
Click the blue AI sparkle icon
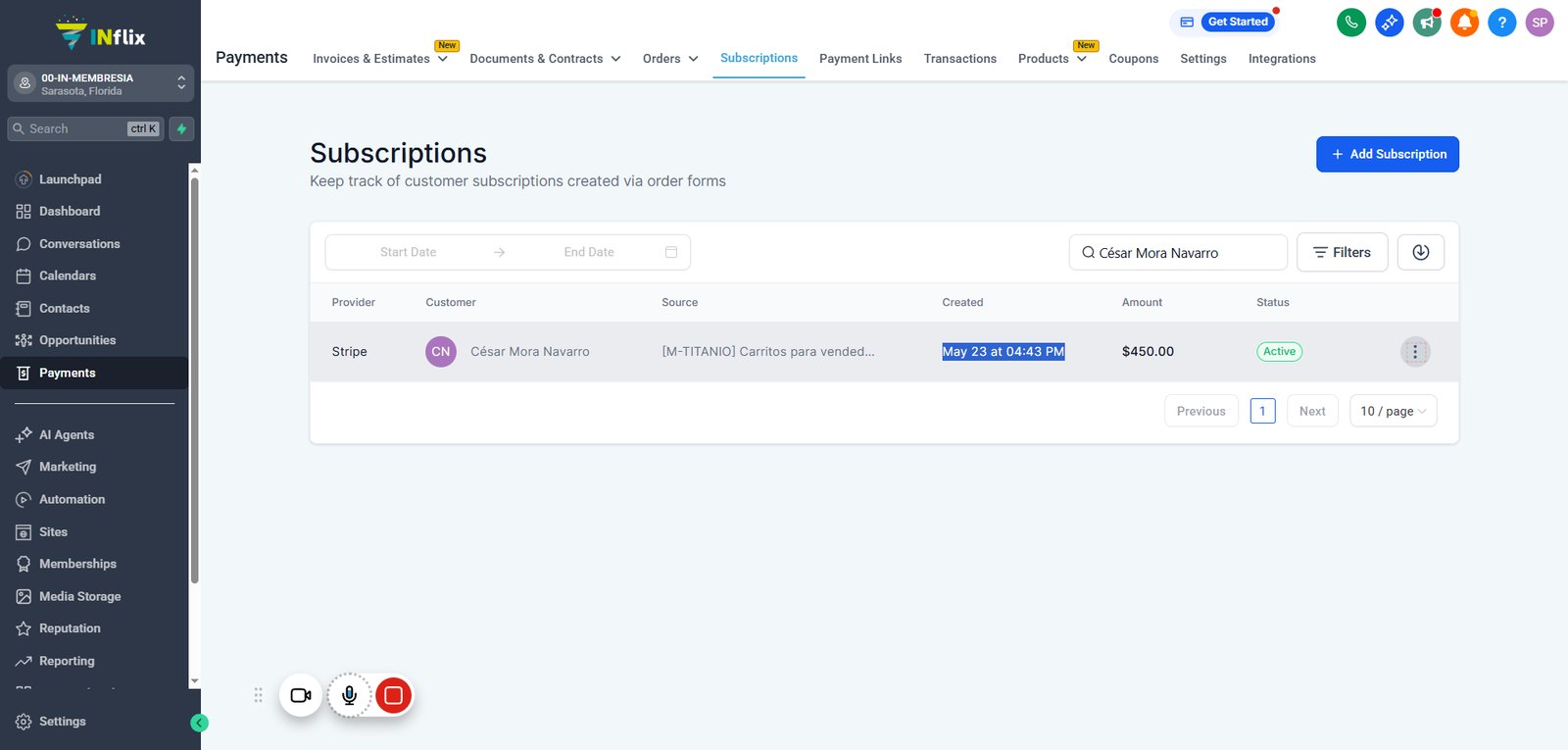click(x=1389, y=23)
